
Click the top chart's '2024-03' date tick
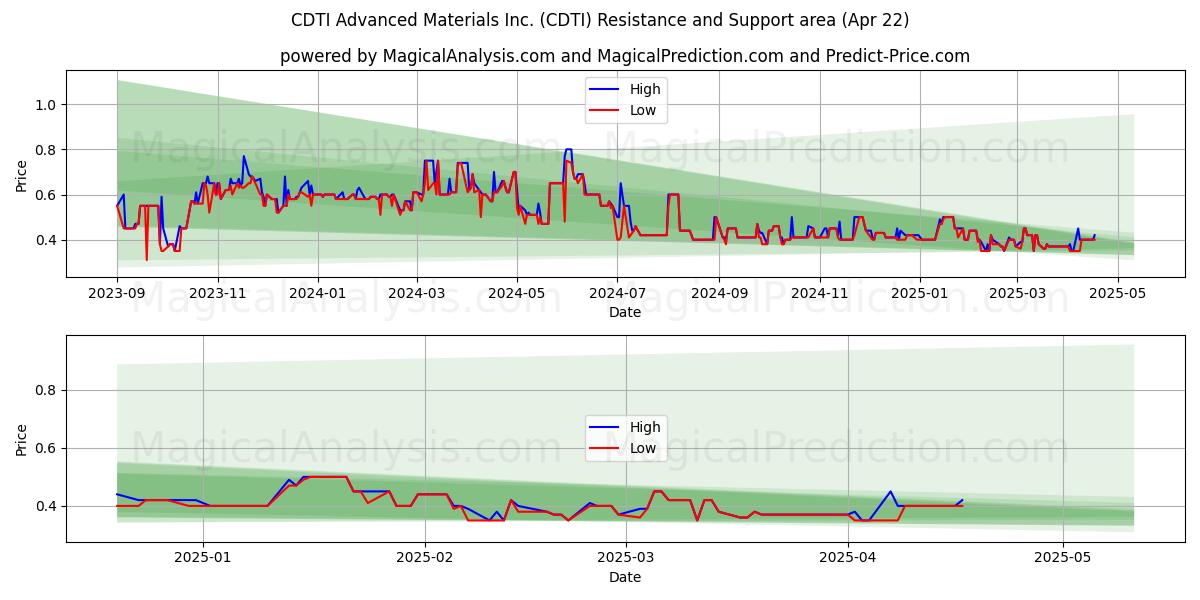click(417, 294)
